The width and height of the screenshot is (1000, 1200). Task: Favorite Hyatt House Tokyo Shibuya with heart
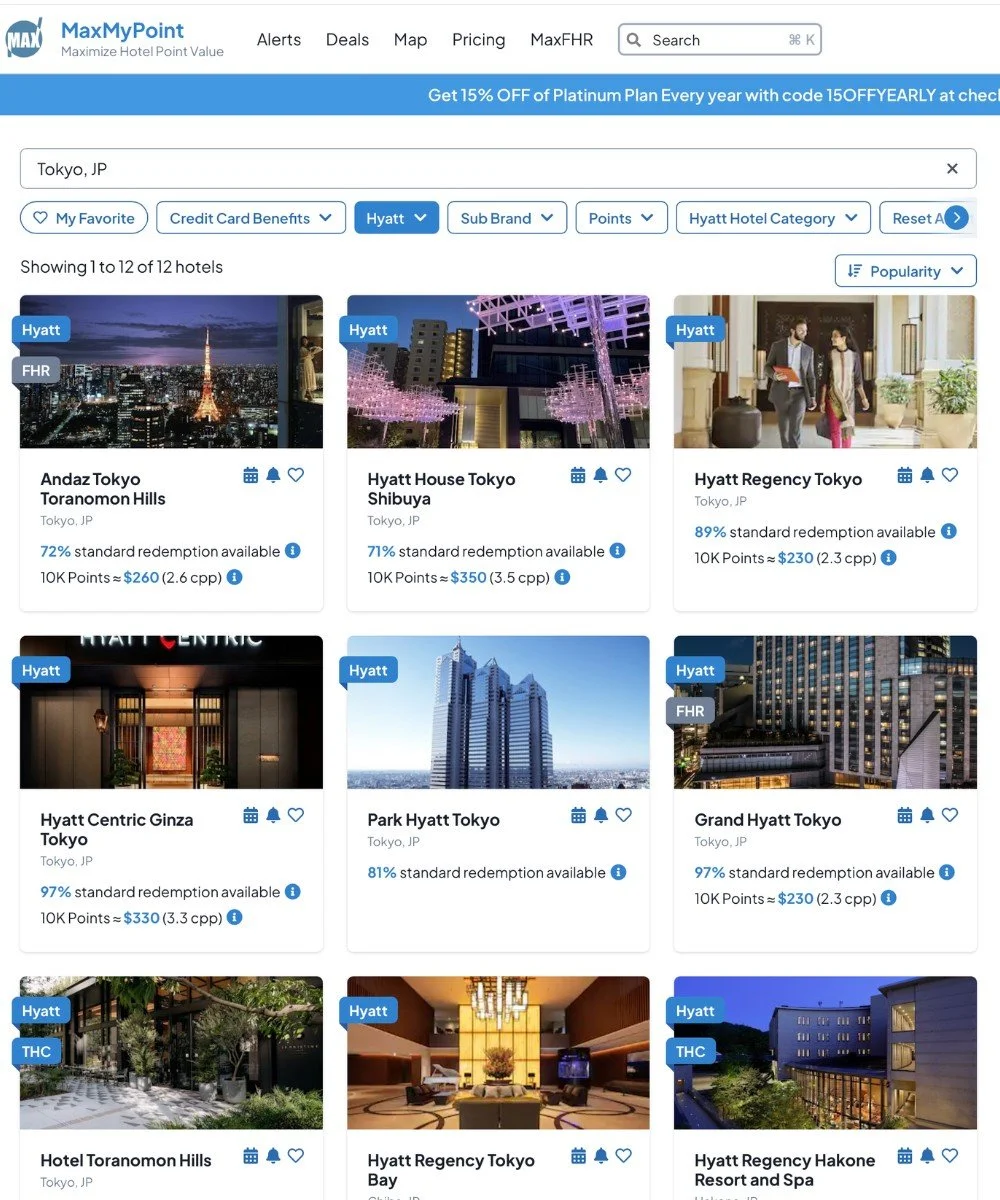[623, 475]
